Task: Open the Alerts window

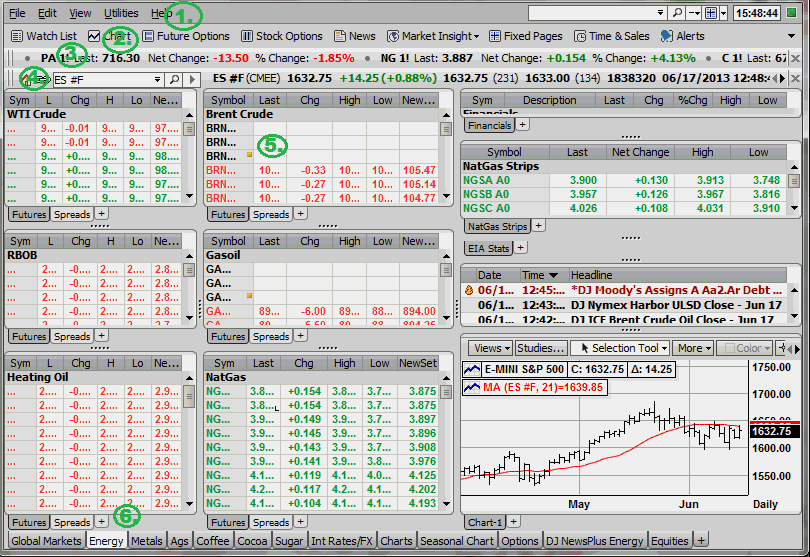Action: (682, 36)
